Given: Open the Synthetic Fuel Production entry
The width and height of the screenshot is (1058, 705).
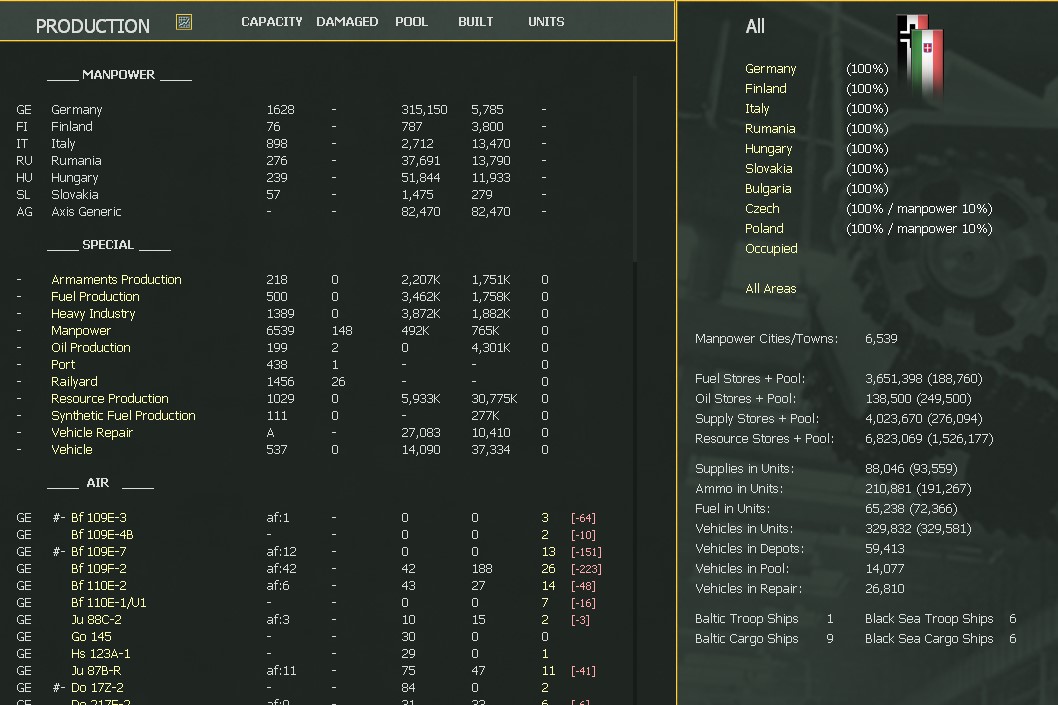Looking at the screenshot, I should (x=123, y=416).
